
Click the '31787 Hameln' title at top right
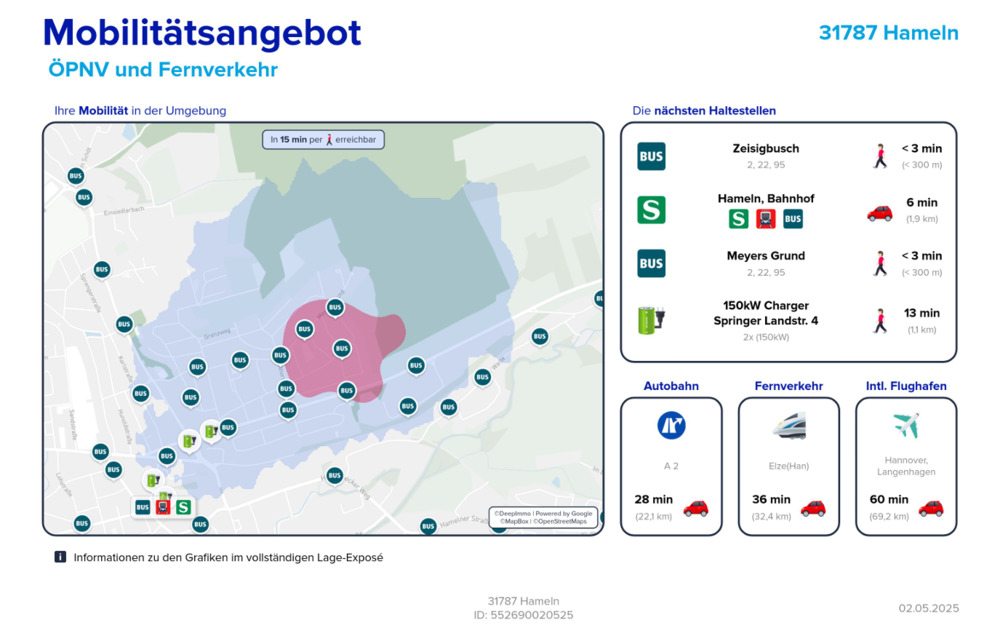888,33
